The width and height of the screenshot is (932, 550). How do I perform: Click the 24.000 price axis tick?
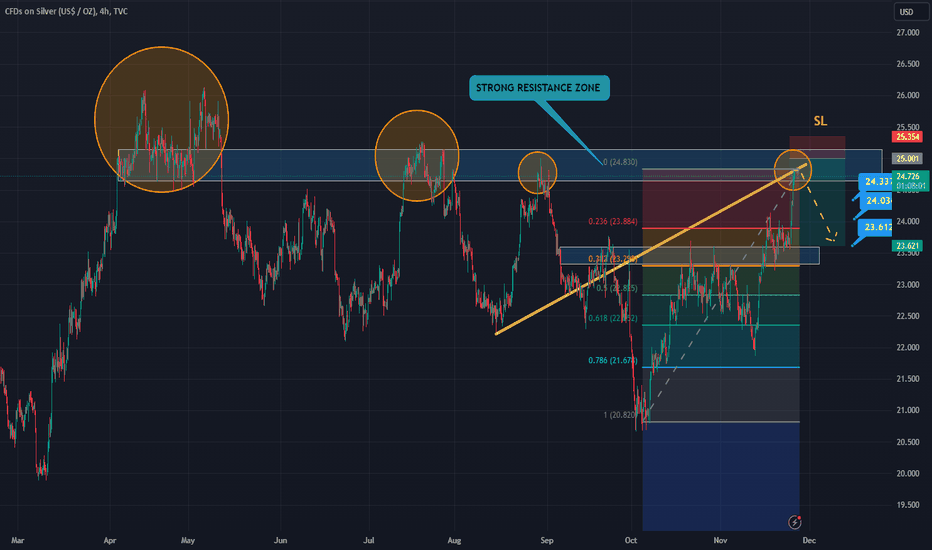(908, 222)
